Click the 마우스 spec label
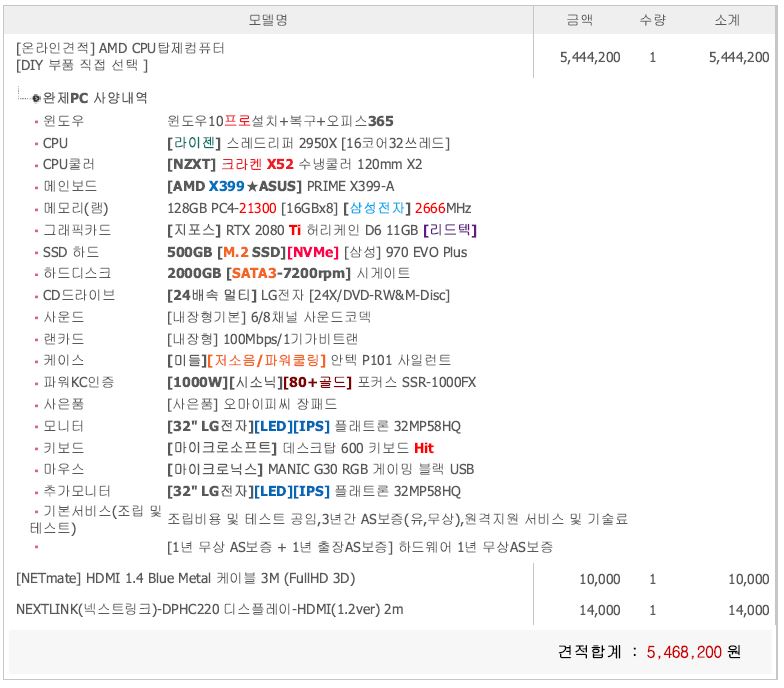This screenshot has height=688, width=784. 64,469
